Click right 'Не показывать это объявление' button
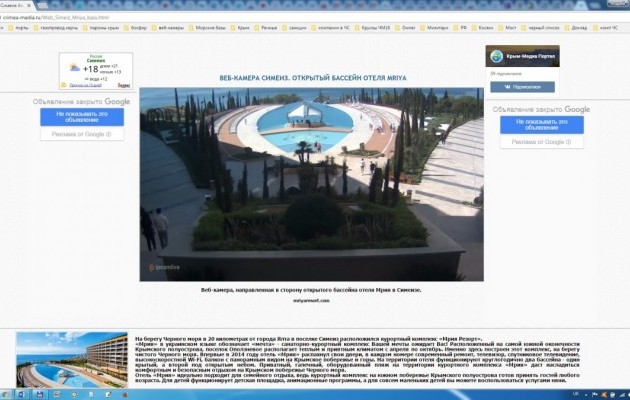The width and height of the screenshot is (630, 400). [542, 124]
